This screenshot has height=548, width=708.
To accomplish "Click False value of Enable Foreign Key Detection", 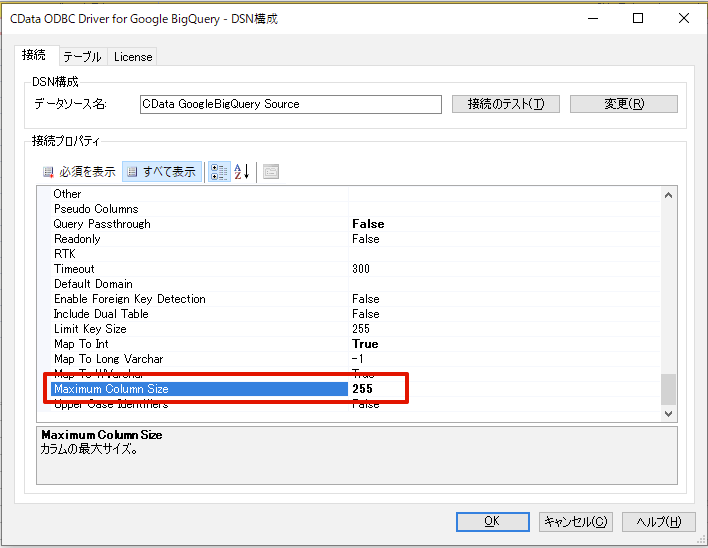I will (366, 299).
